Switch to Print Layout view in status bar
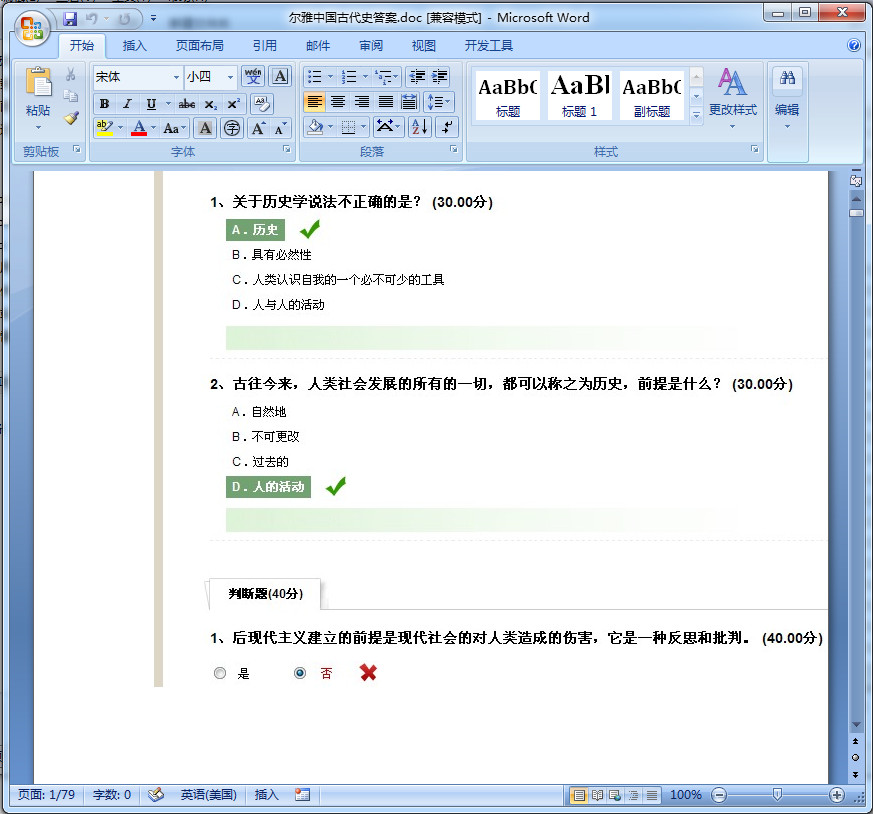Image resolution: width=873 pixels, height=814 pixels. [579, 795]
